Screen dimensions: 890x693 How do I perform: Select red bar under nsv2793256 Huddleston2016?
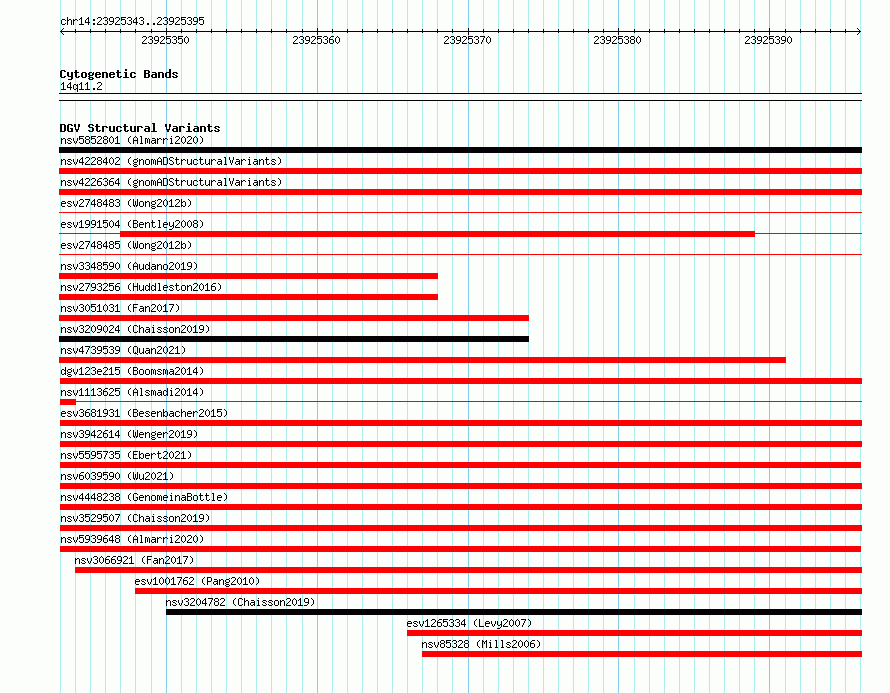click(249, 297)
